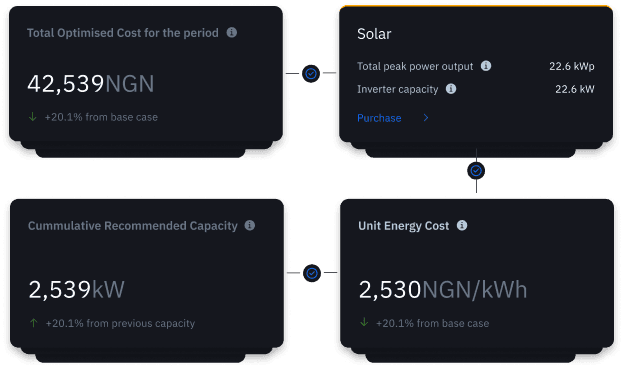Screen dimensions: 623x367
Task: Click info icon beside Unit Energy Cost
Action: [462, 225]
